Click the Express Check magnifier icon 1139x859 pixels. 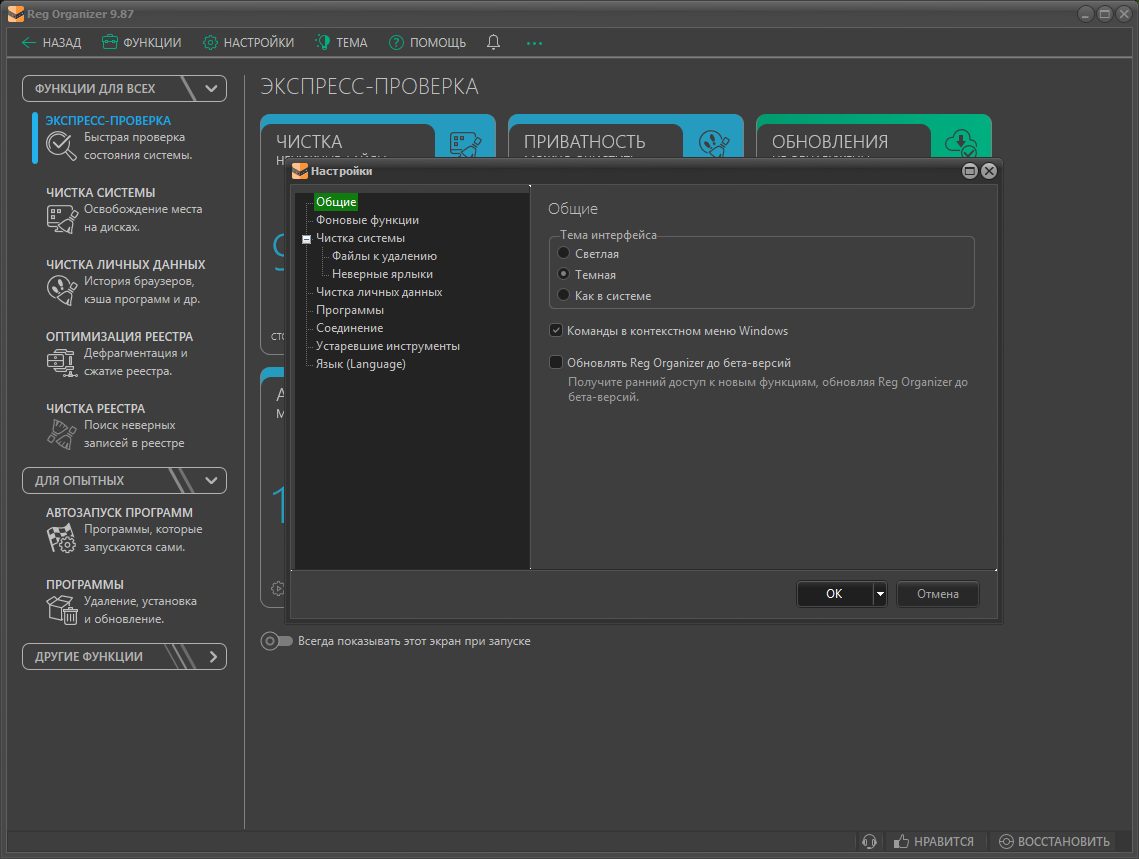pyautogui.click(x=61, y=146)
